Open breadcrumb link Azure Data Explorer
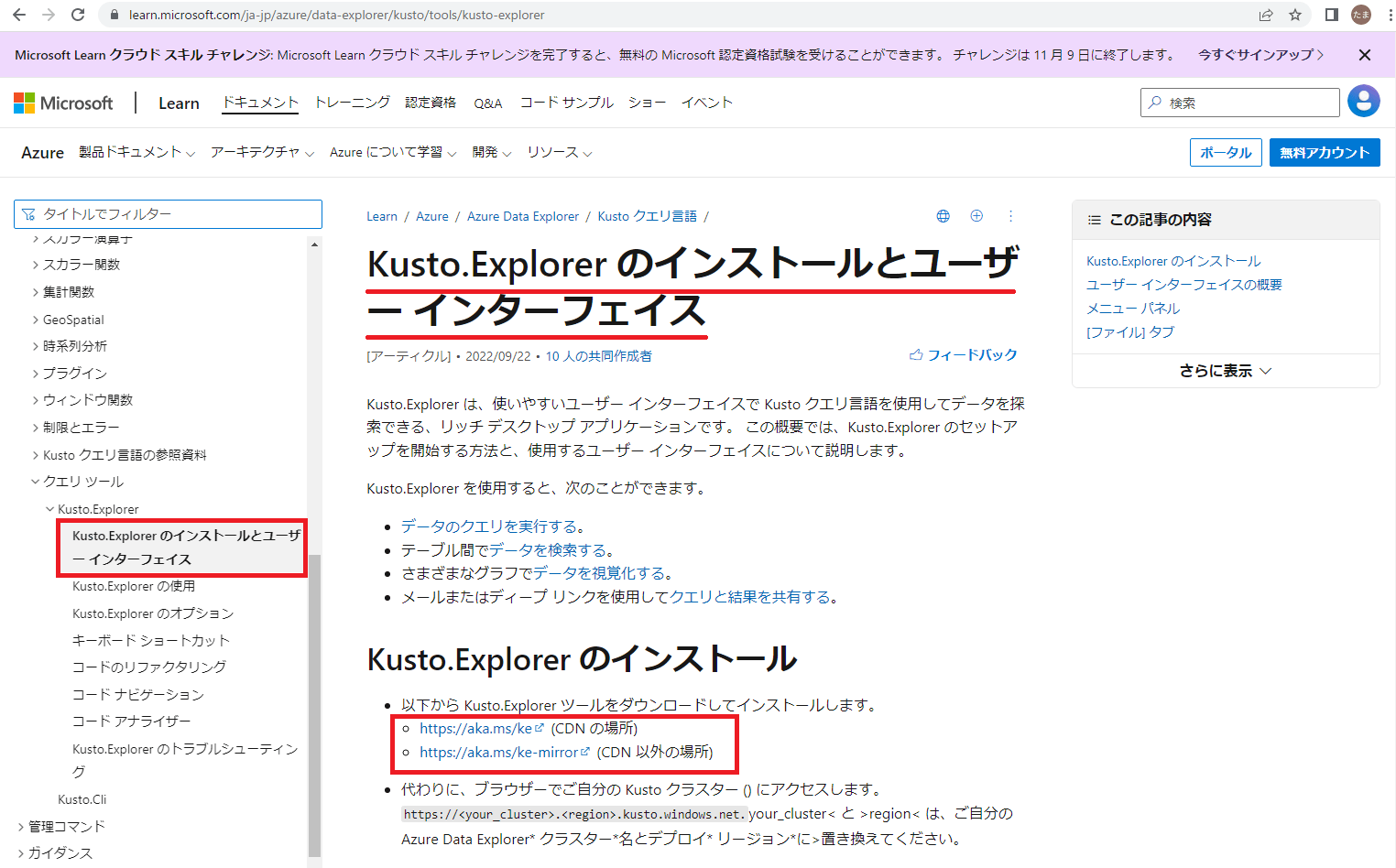 click(x=523, y=216)
